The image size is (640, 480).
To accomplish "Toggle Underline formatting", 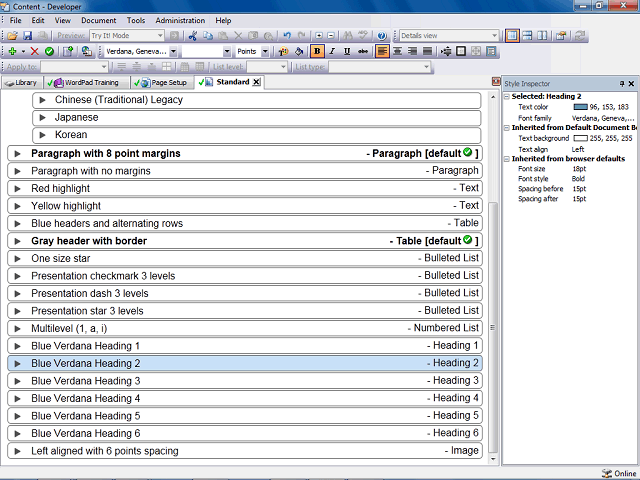I will (347, 51).
